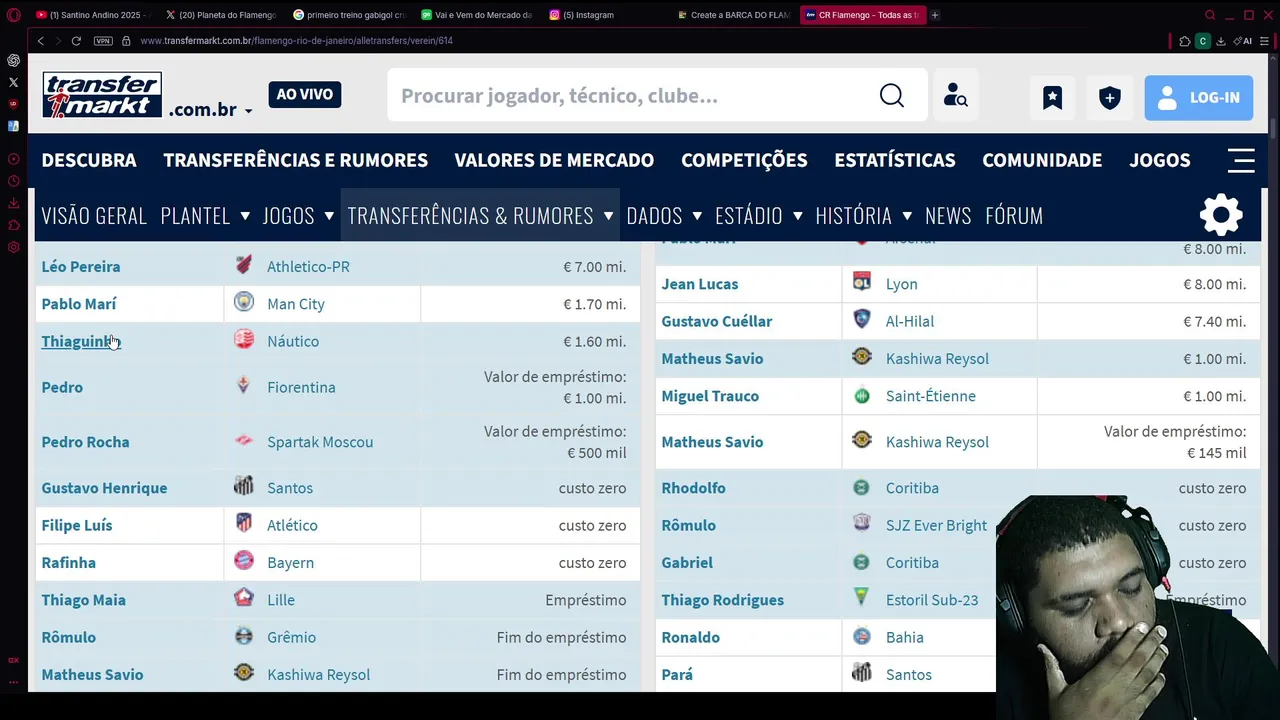Screen dimensions: 1280x720
Task: Click the browser address bar URL
Action: point(297,41)
